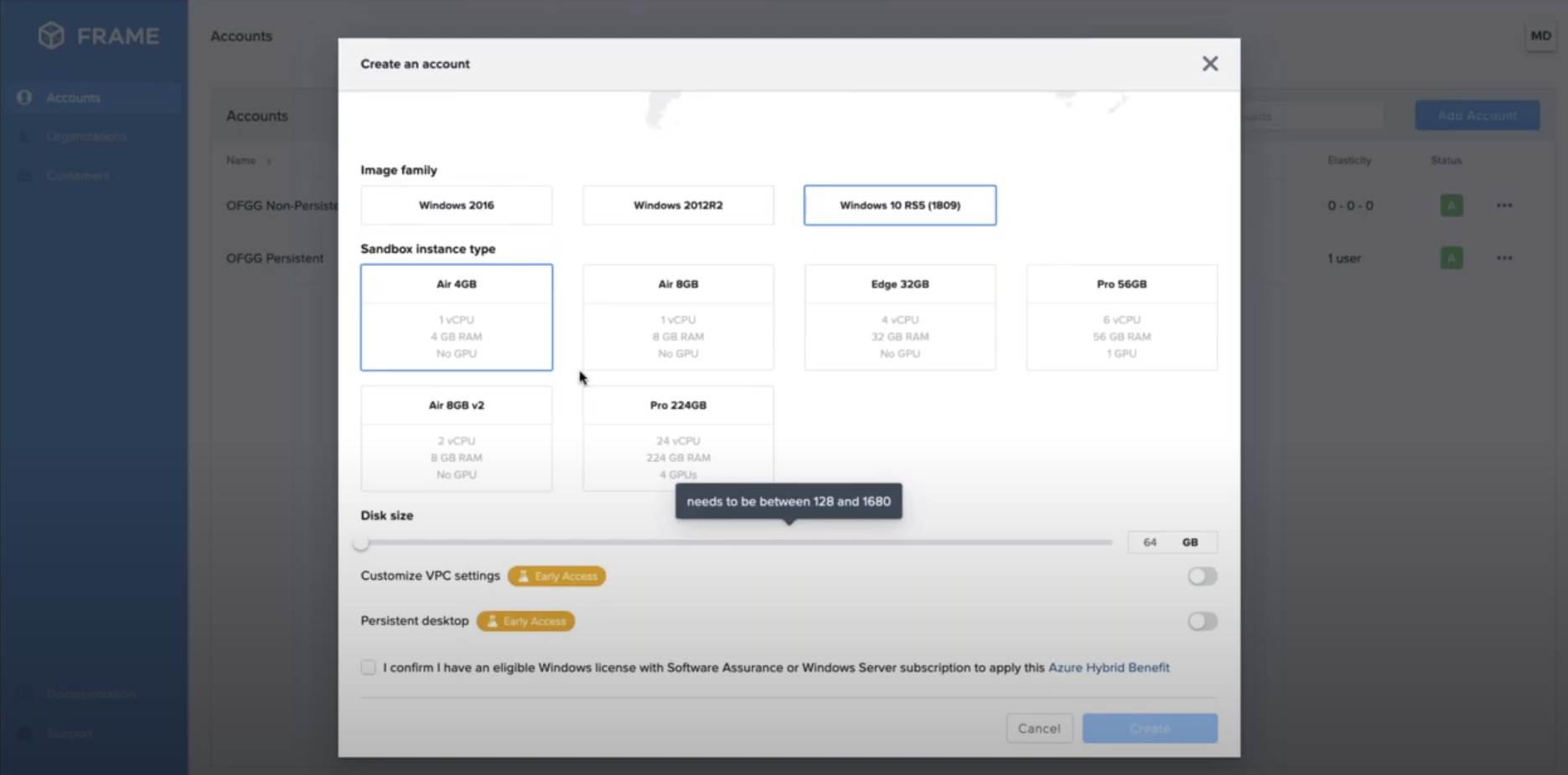1568x775 pixels.
Task: Open options menu for OFGG Persistent row
Action: (1504, 258)
